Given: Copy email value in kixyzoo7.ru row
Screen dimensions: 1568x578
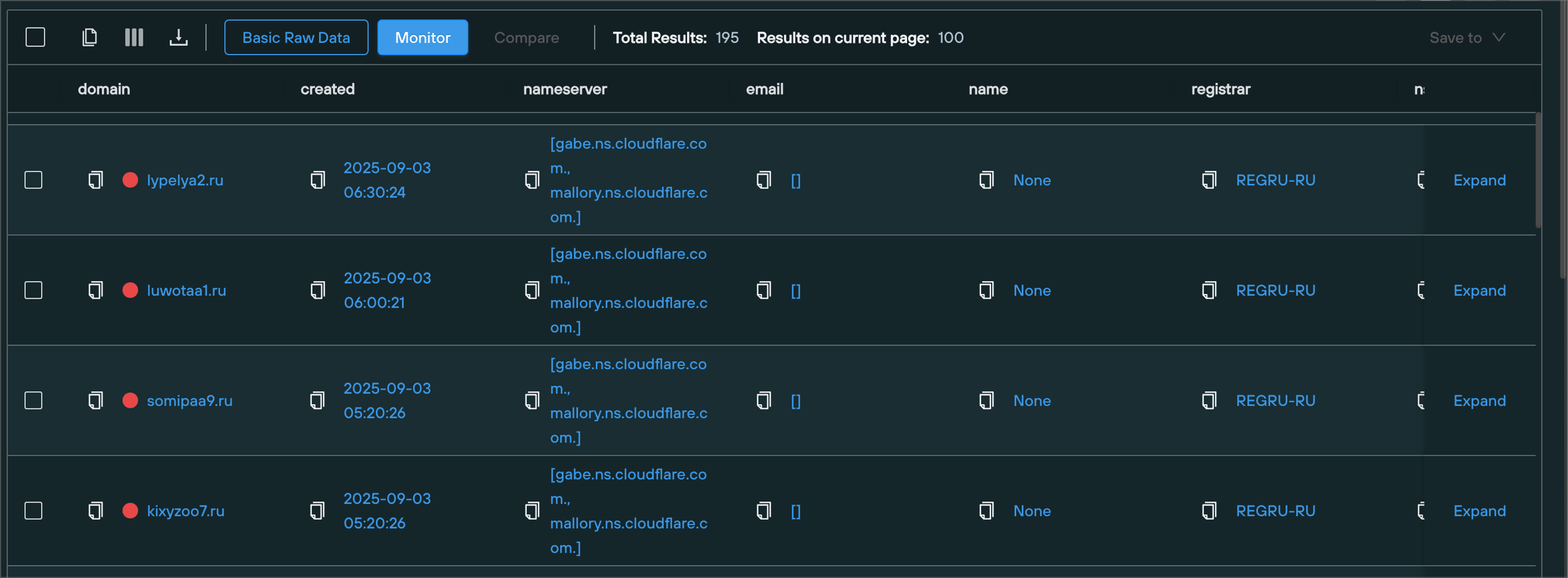Looking at the screenshot, I should coord(764,511).
